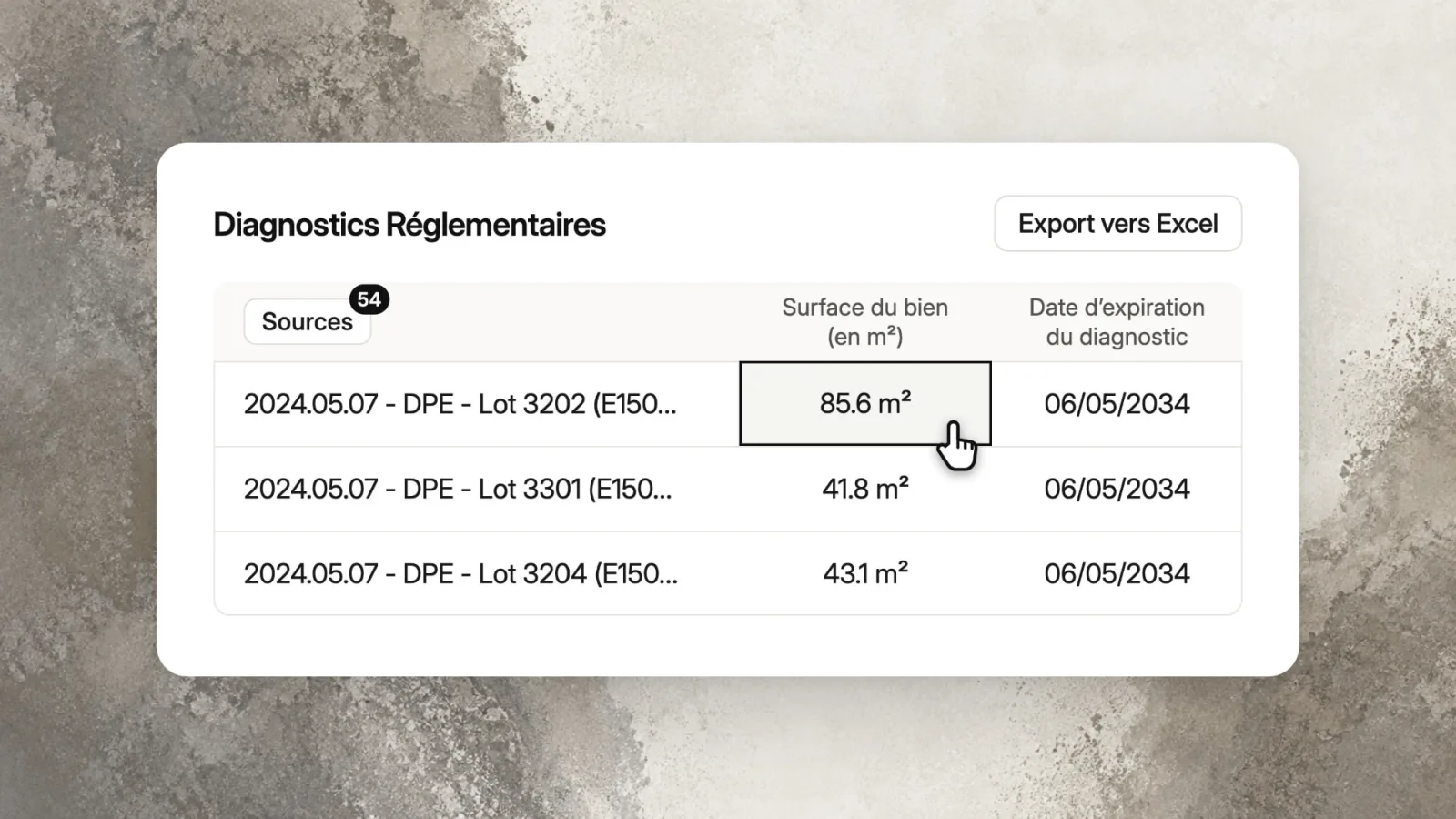This screenshot has height=819, width=1456.
Task: Open the DPE Lot 3301 source row
Action: [x=458, y=489]
